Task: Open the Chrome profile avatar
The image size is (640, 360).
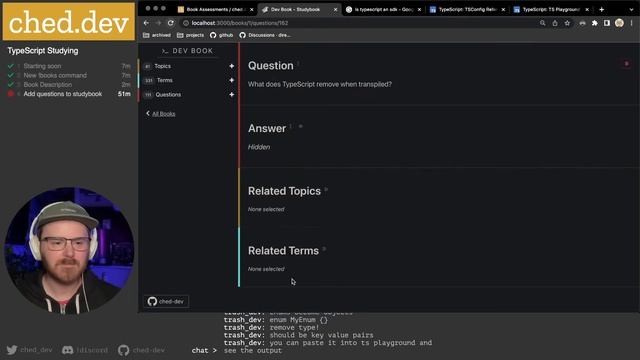Action: (x=619, y=23)
